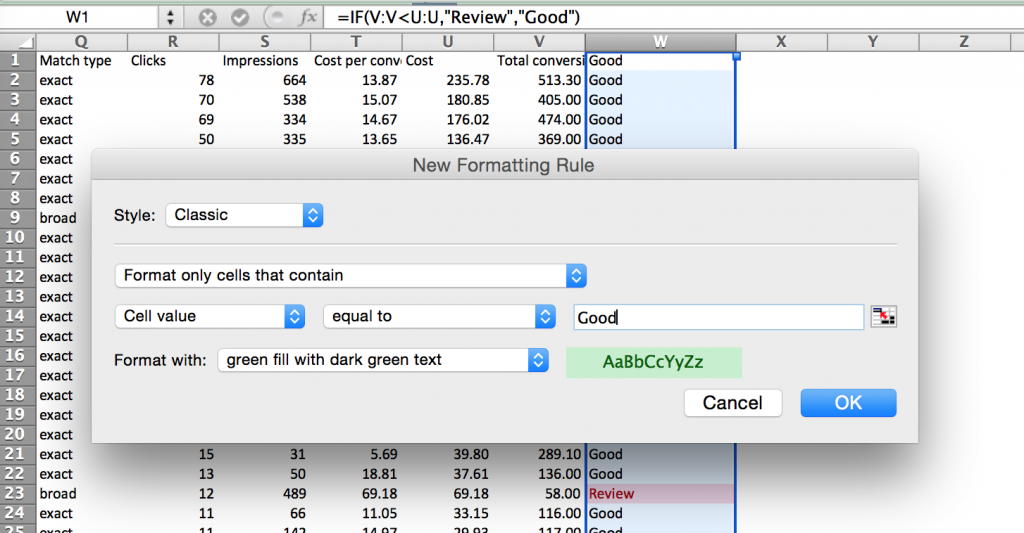Click the red 'Review' cell in row 23
Viewport: 1024px width, 533px height.
pyautogui.click(x=660, y=494)
